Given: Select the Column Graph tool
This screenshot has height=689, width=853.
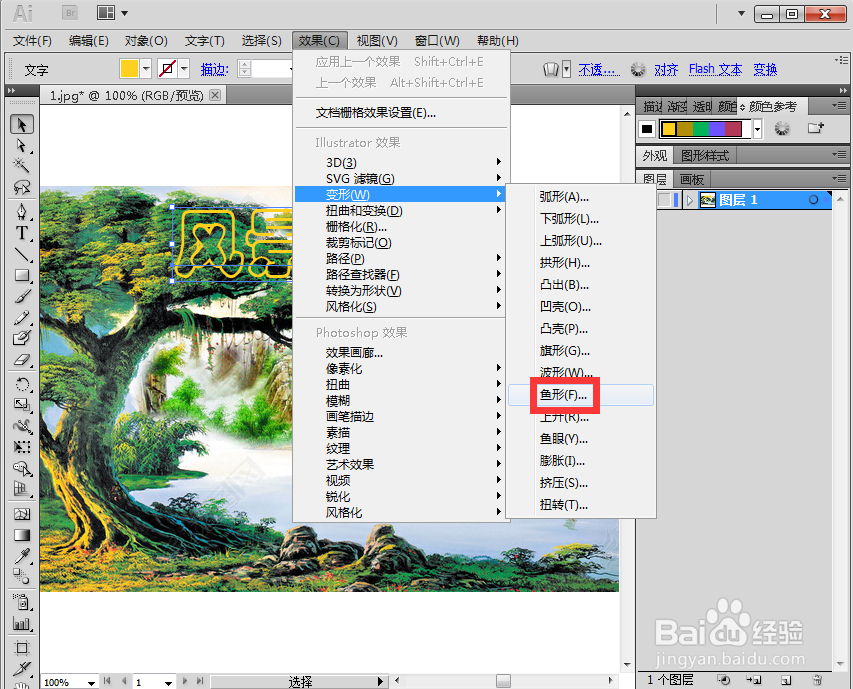Looking at the screenshot, I should click(x=22, y=623).
